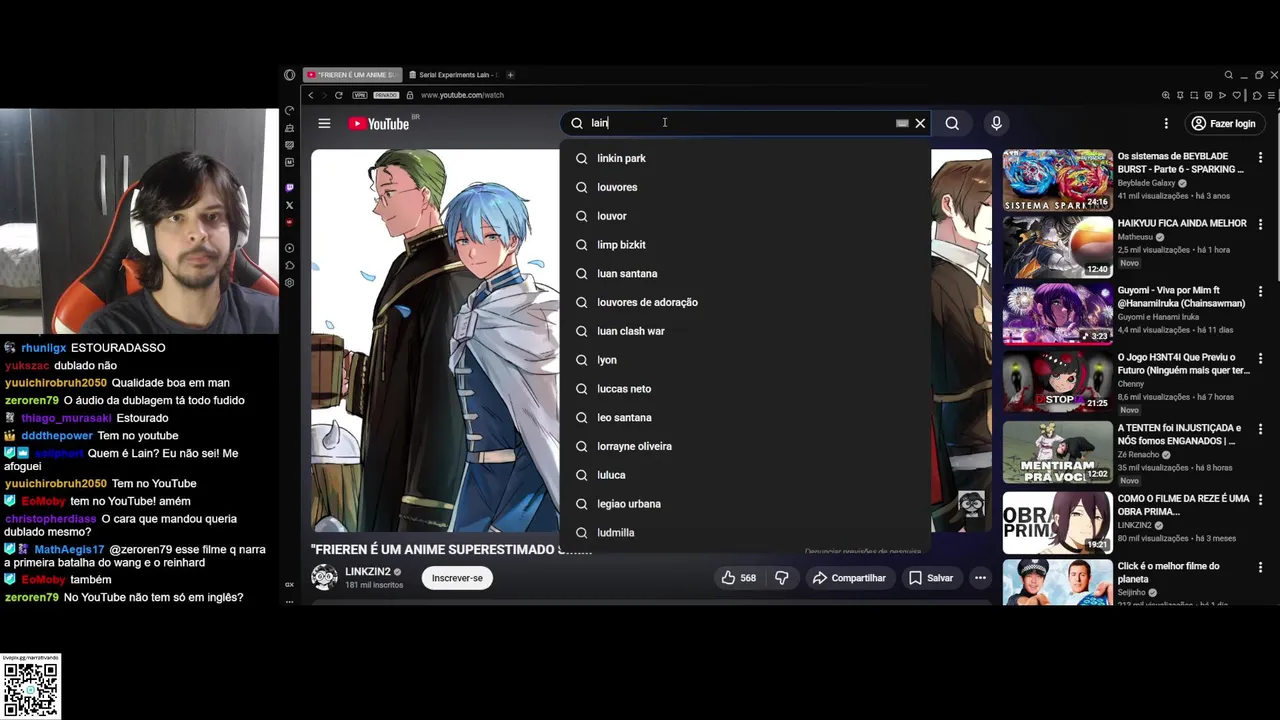
Task: Open the YouTube hamburger guide menu
Action: tap(324, 123)
